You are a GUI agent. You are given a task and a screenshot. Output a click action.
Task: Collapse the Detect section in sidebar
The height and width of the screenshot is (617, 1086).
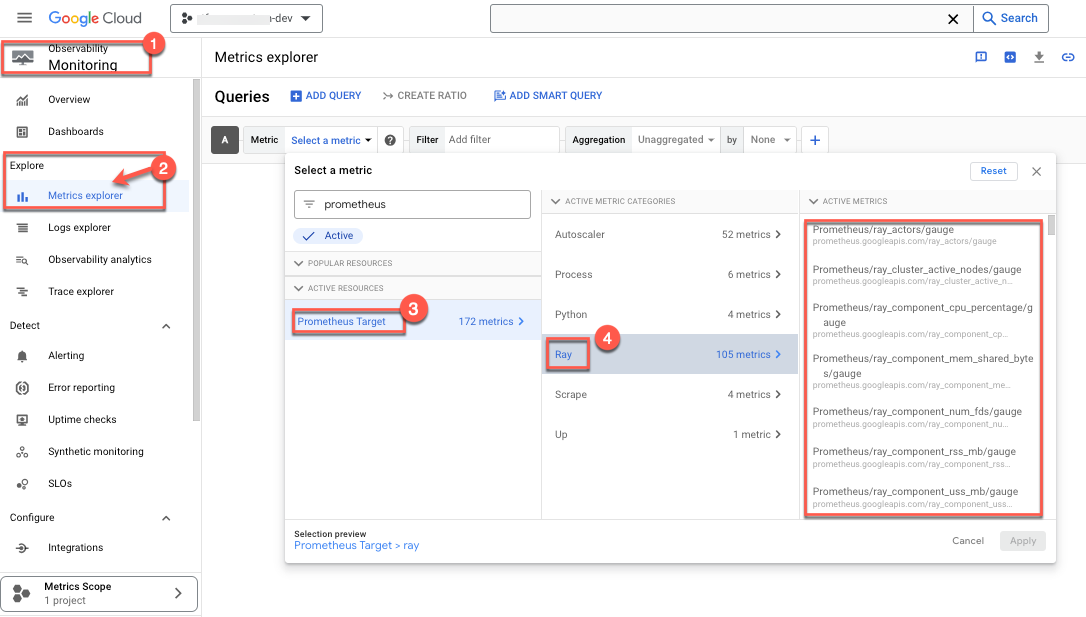click(x=166, y=326)
